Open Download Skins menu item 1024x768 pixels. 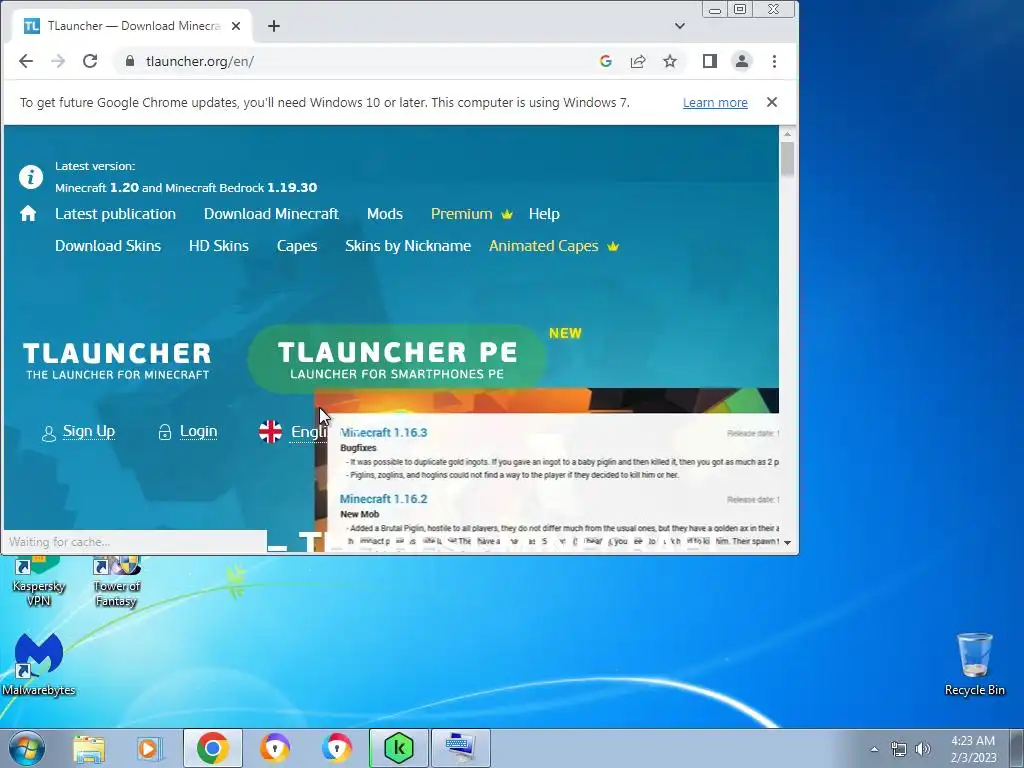(x=108, y=246)
